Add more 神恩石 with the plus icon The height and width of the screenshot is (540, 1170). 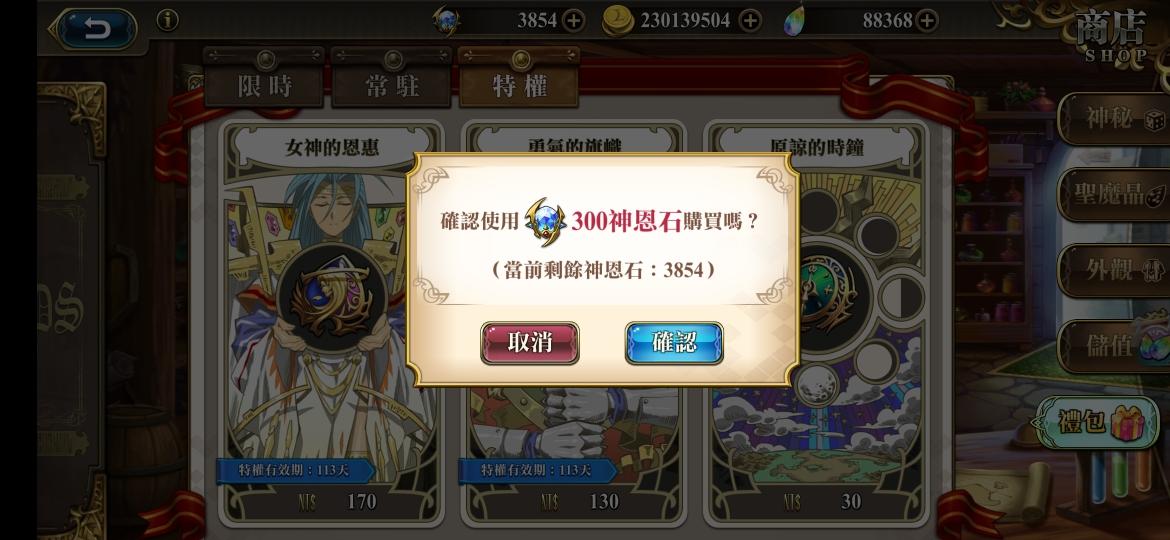pos(573,21)
